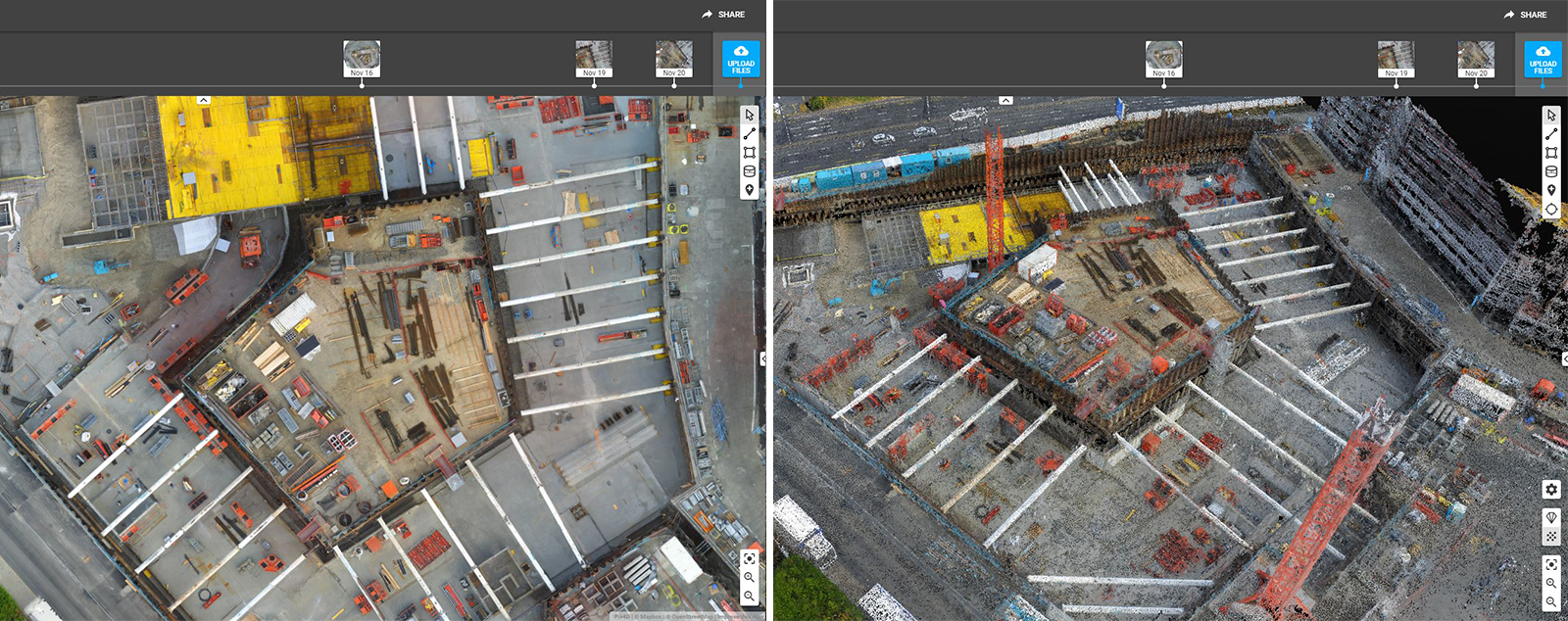Open the 3D view settings gear
This screenshot has width=1568, height=621.
tap(1551, 490)
